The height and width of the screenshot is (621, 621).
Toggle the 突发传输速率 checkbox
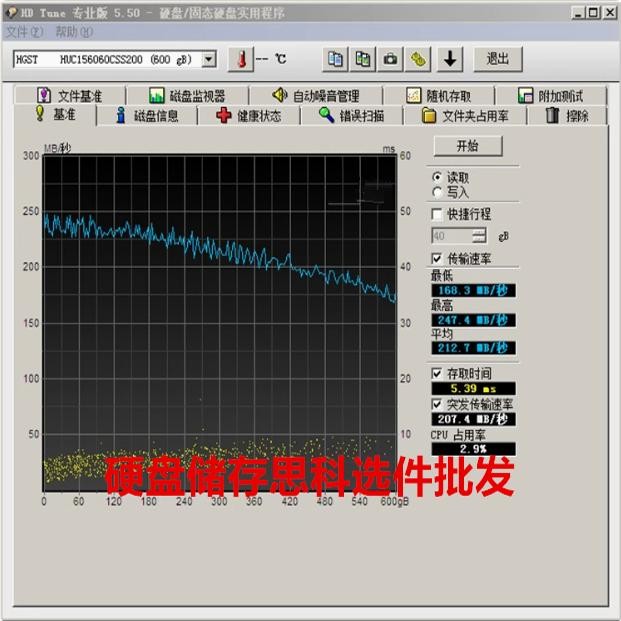coord(436,404)
